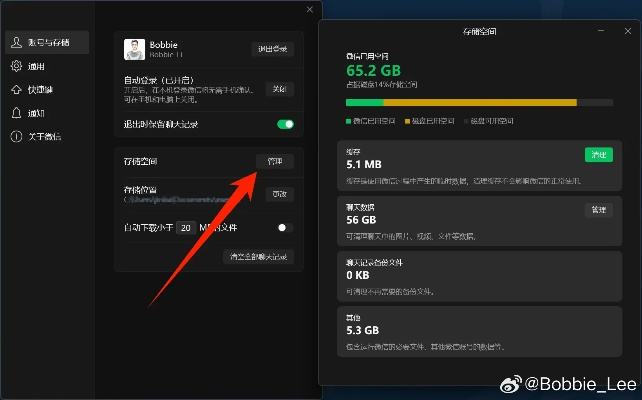
Task: Click 管理 button next to 存储空间
Action: click(x=275, y=161)
